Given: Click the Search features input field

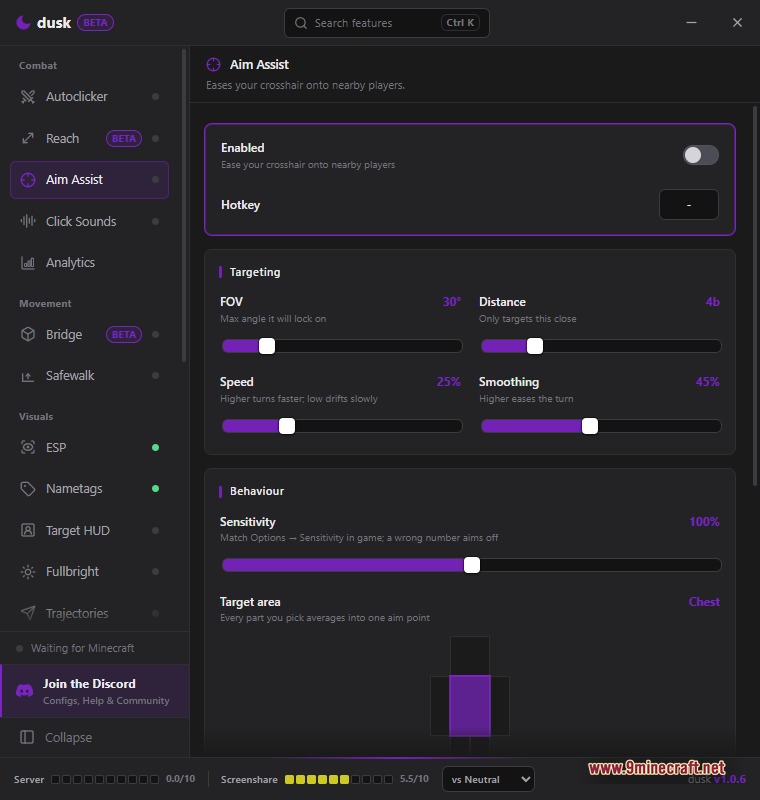Looking at the screenshot, I should pyautogui.click(x=387, y=23).
